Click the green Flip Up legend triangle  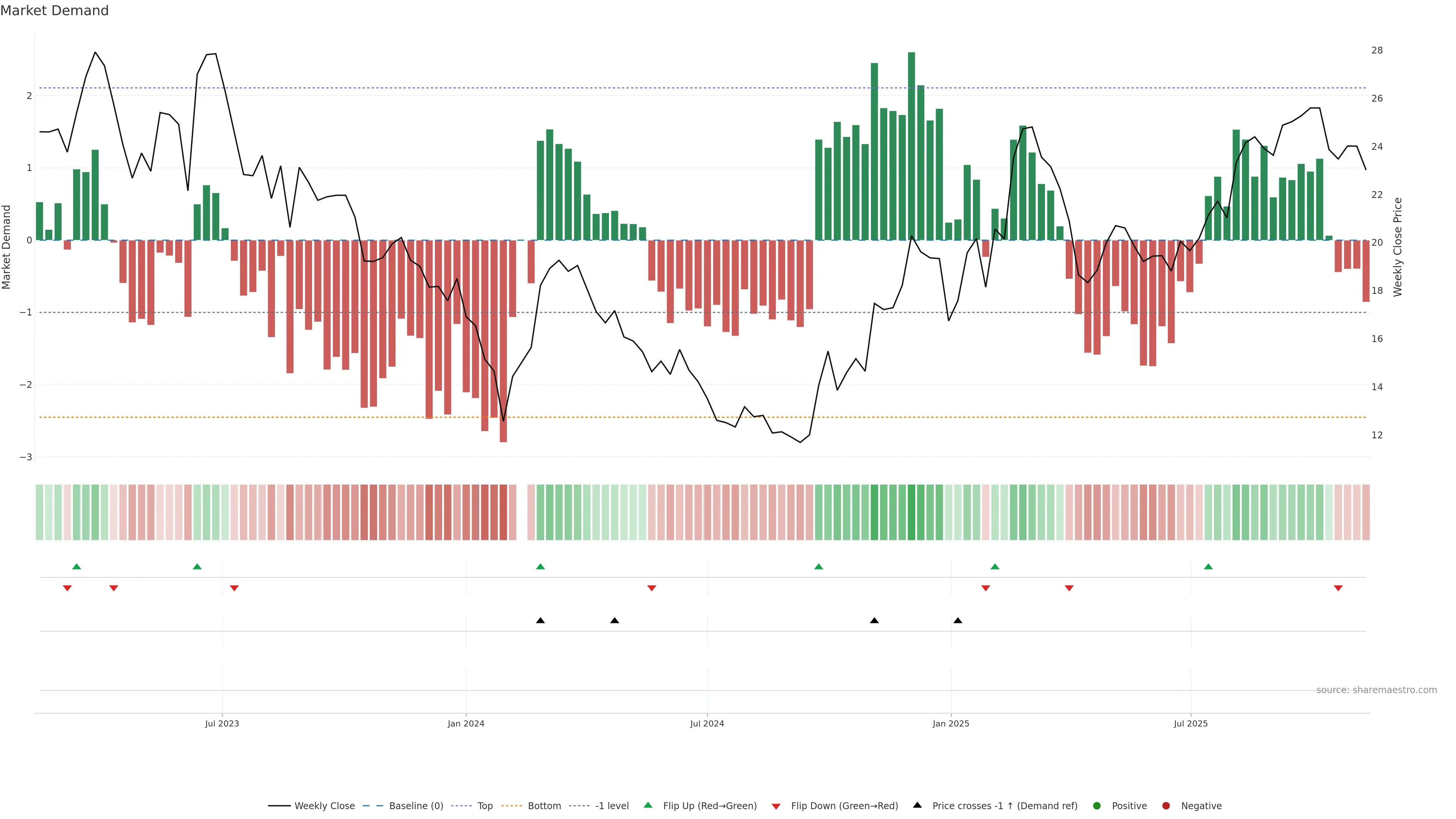pyautogui.click(x=648, y=805)
